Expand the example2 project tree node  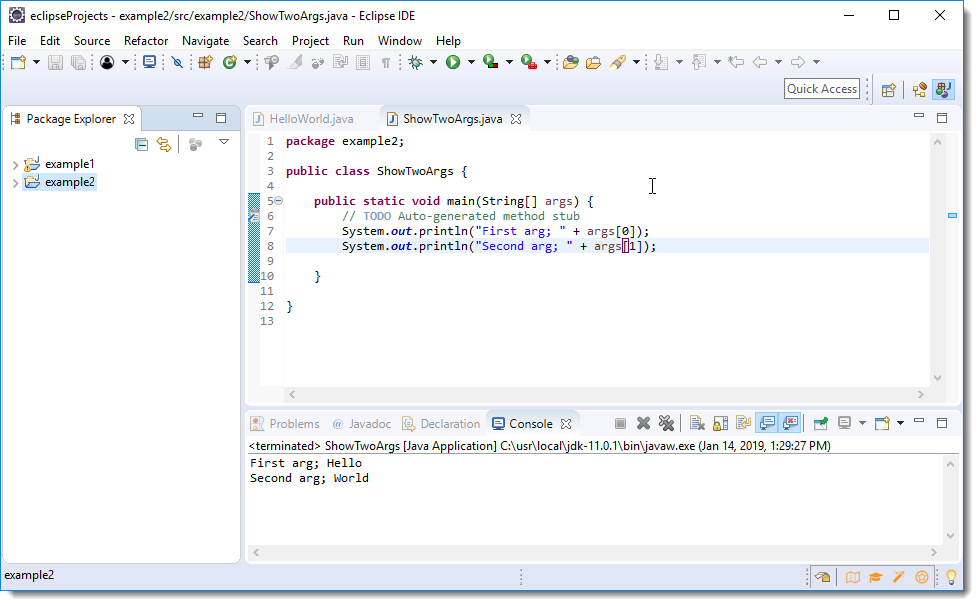click(x=15, y=183)
